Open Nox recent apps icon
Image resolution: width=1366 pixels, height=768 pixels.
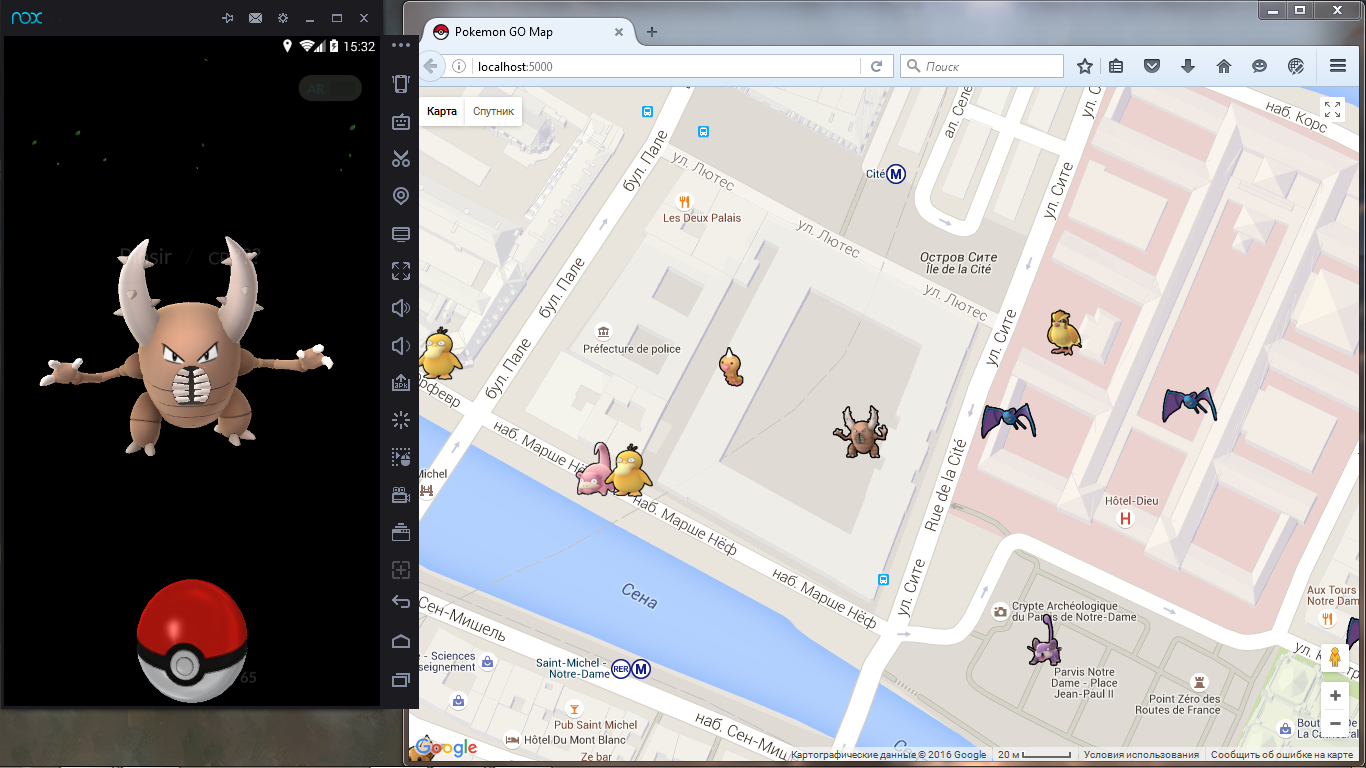coord(401,680)
